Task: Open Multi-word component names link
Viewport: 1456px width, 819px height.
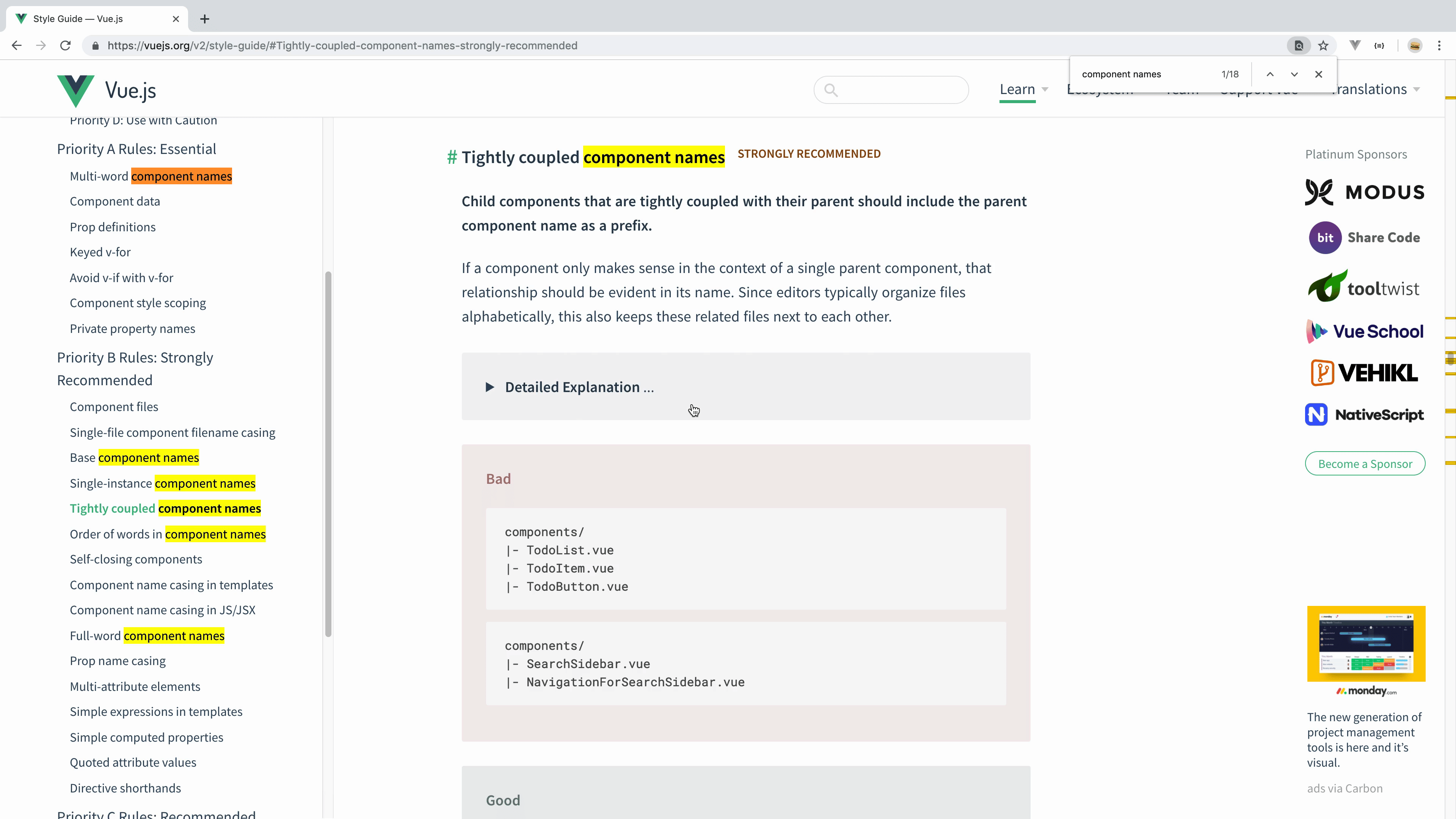Action: 151,176
